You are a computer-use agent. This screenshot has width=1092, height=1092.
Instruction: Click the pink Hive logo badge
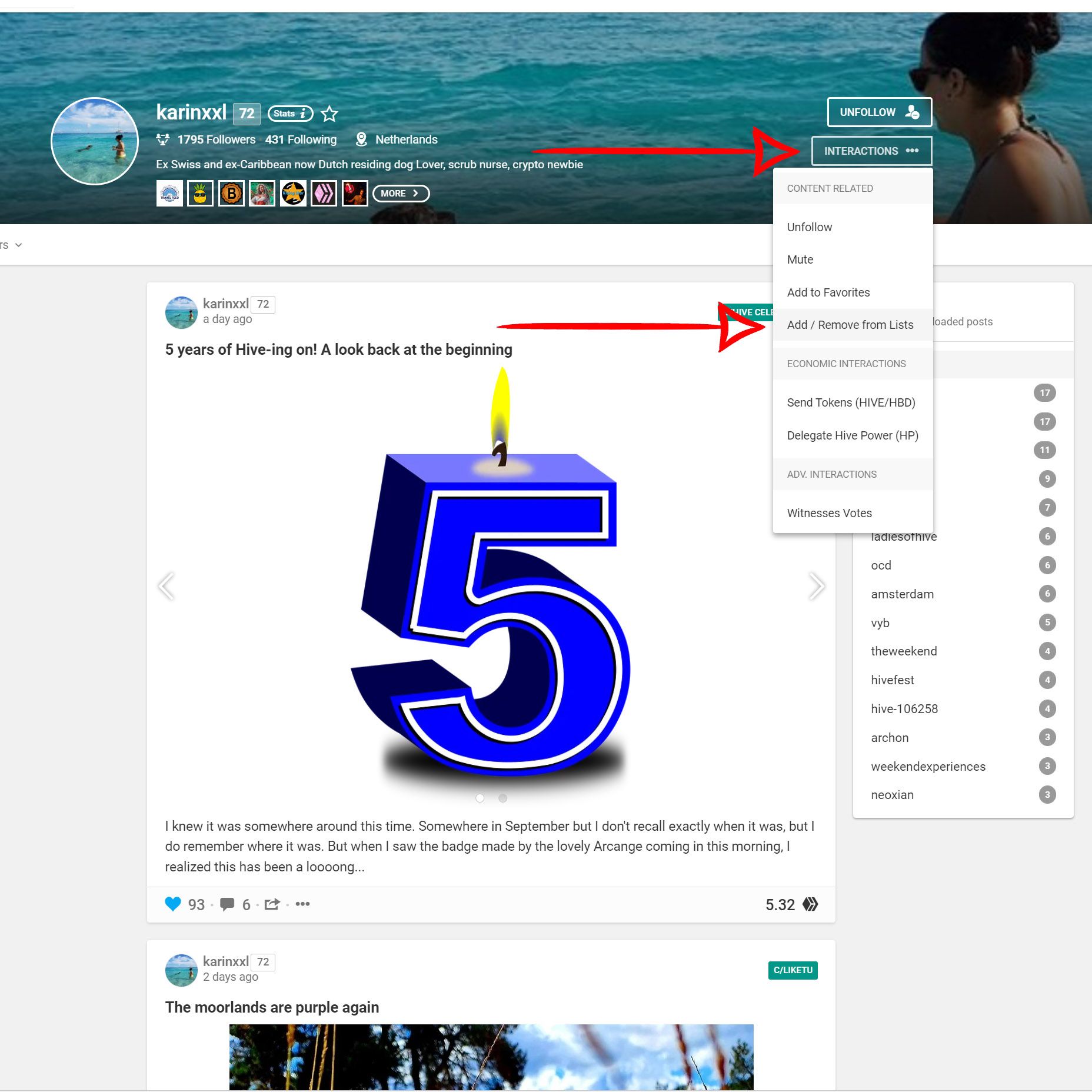pyautogui.click(x=324, y=194)
